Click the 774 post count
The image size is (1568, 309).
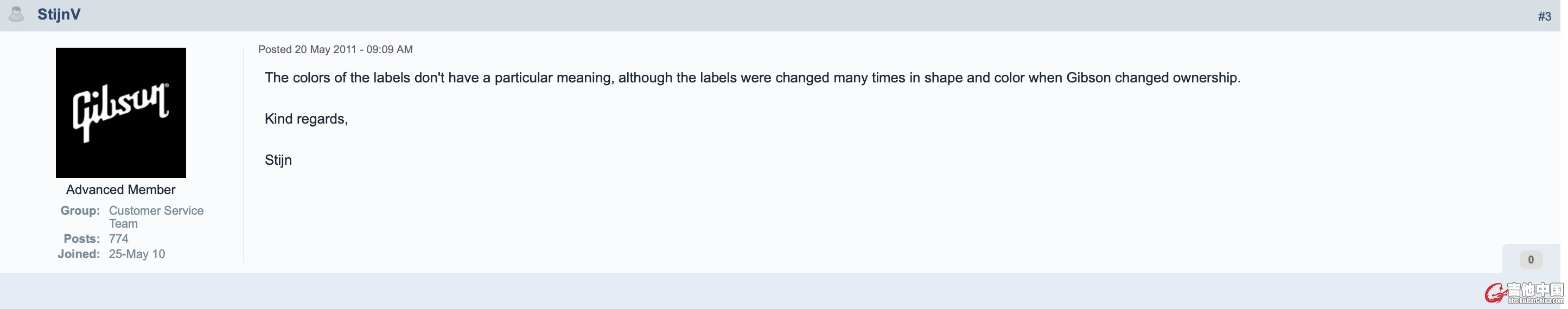[x=119, y=239]
